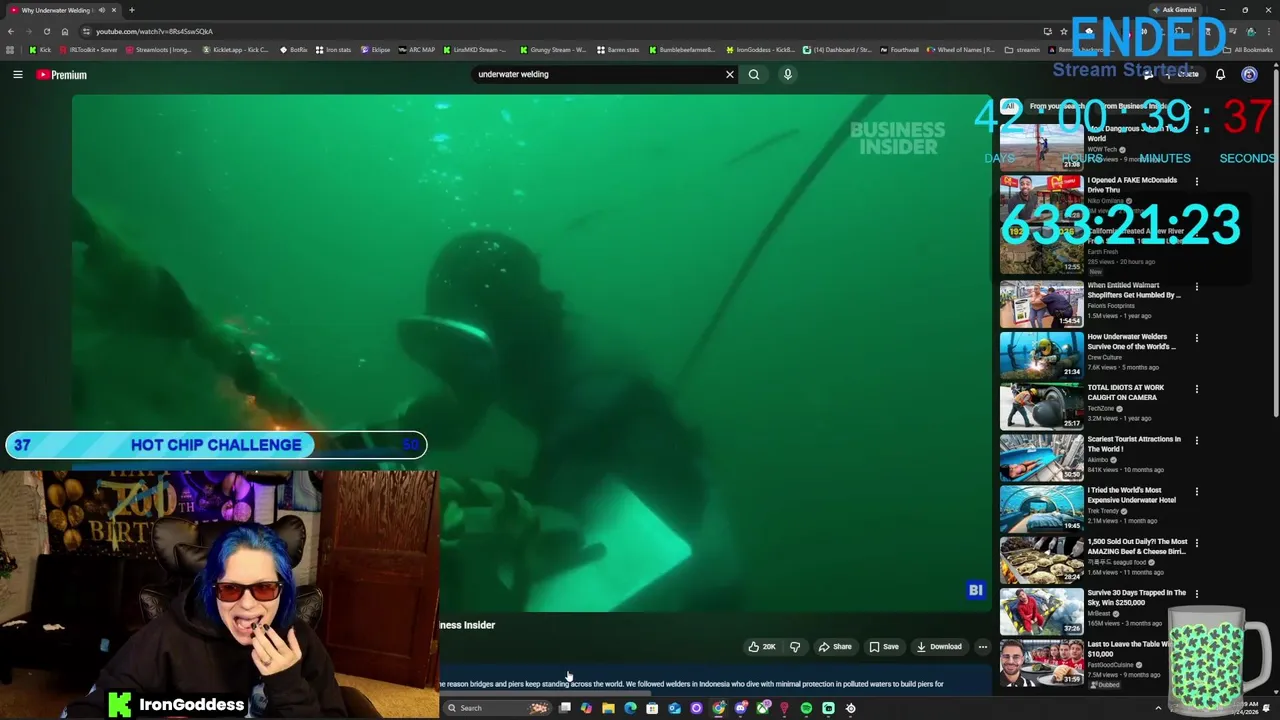Bookmark this page with the star
The width and height of the screenshot is (1280, 720).
1064,31
